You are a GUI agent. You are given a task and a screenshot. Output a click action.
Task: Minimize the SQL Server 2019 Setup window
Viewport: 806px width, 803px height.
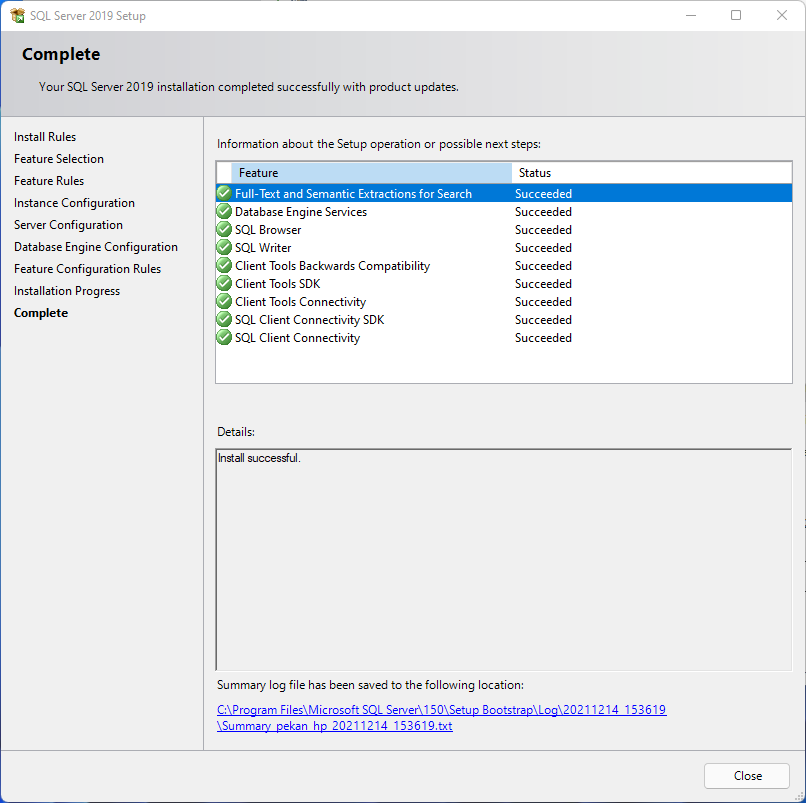pyautogui.click(x=691, y=15)
